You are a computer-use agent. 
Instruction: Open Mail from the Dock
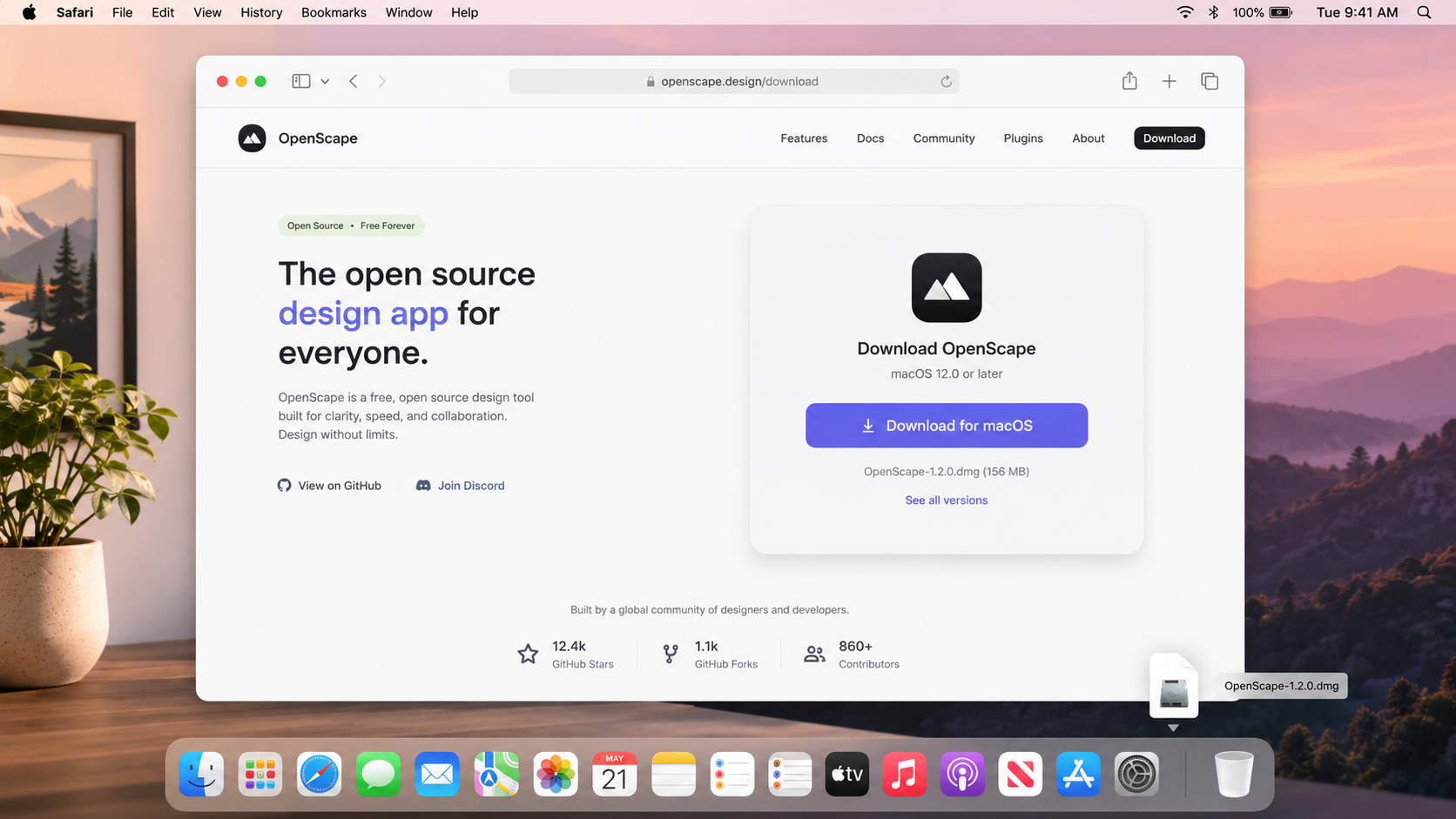click(437, 774)
